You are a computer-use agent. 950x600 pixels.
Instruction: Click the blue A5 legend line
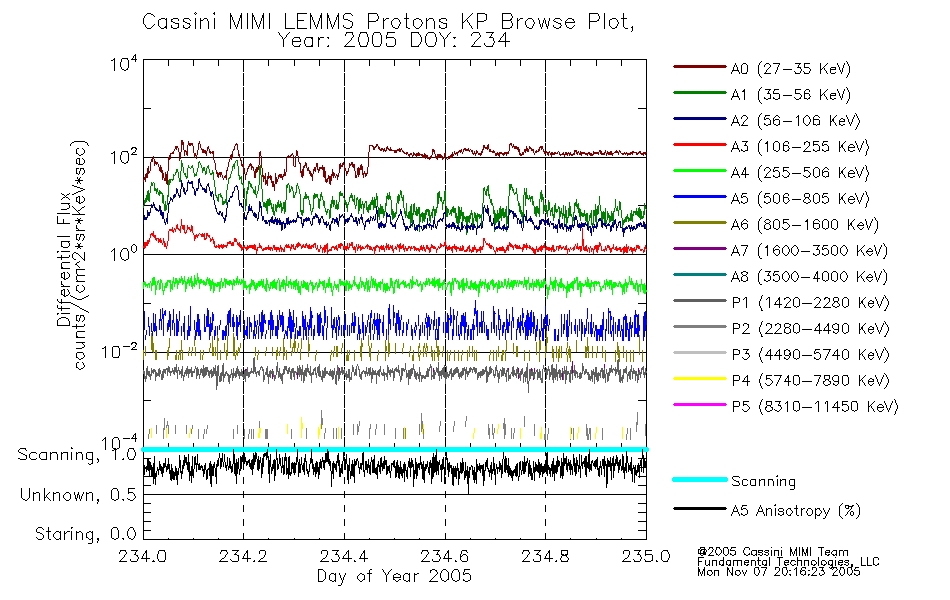[700, 197]
